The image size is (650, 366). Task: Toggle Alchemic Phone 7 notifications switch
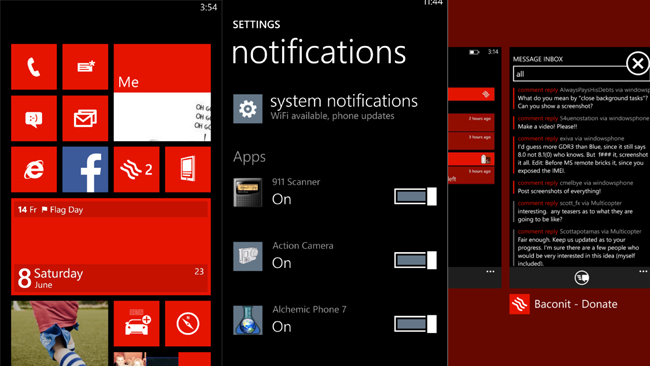tap(415, 324)
